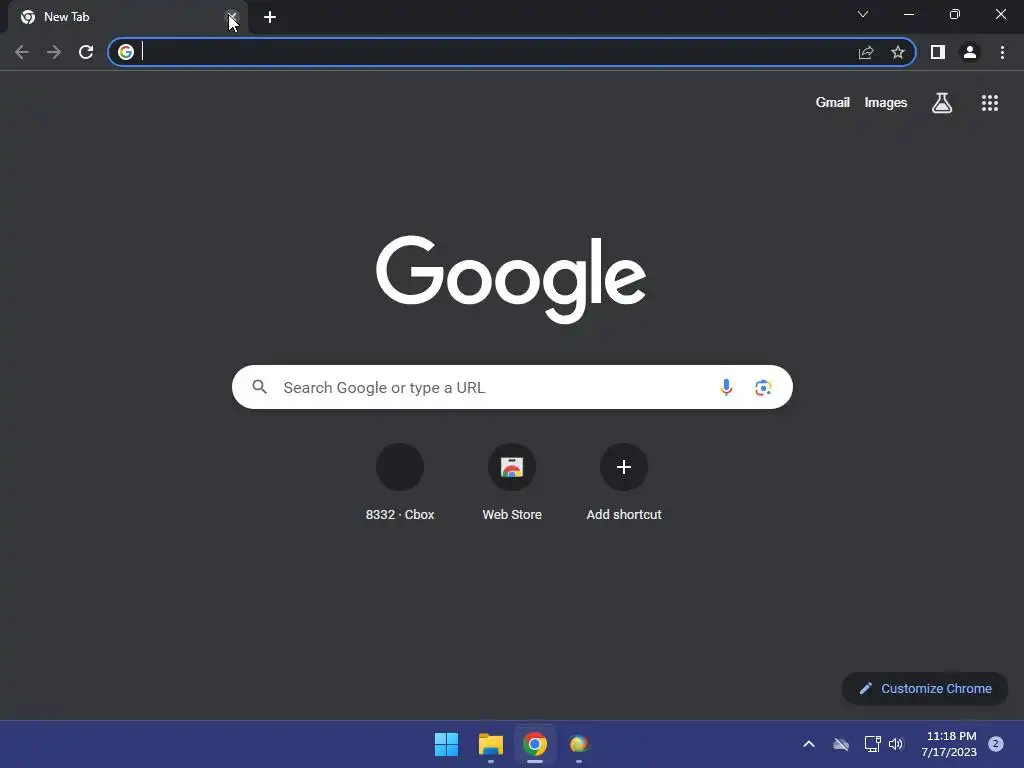Bookmark this tab with the star icon
1024x768 pixels.
click(898, 52)
